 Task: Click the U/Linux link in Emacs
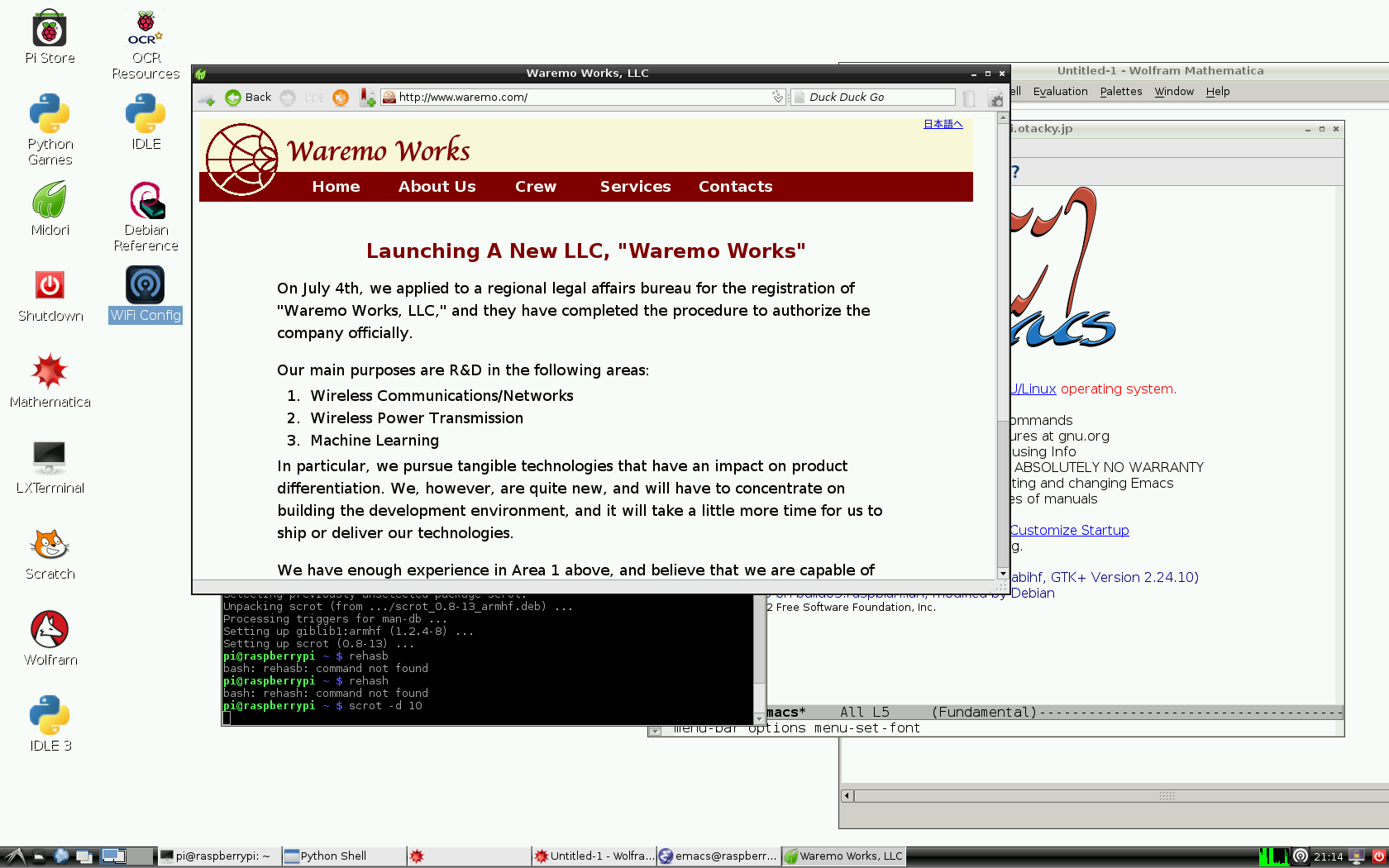1033,389
